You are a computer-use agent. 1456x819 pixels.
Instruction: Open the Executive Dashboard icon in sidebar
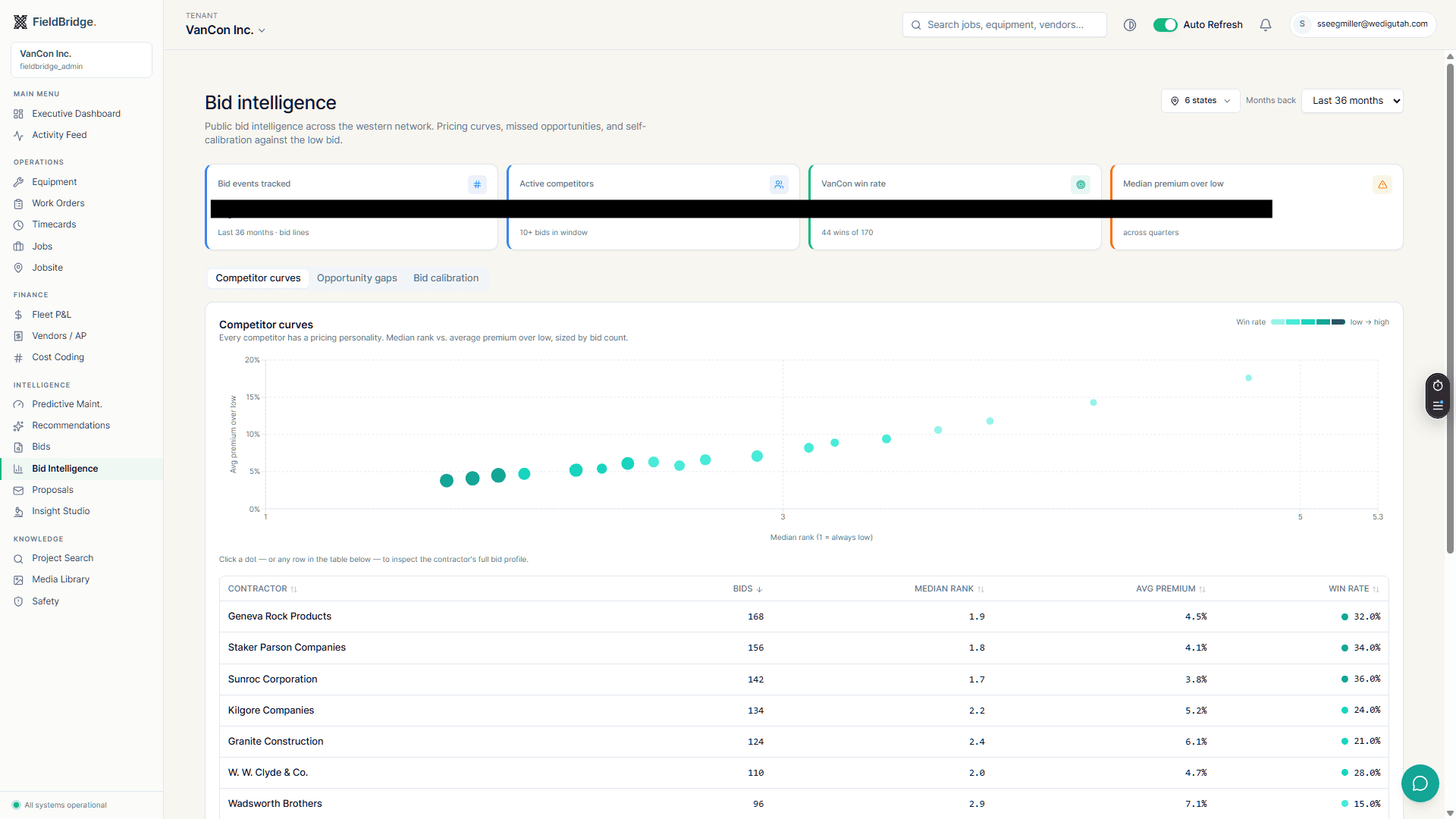pos(18,114)
